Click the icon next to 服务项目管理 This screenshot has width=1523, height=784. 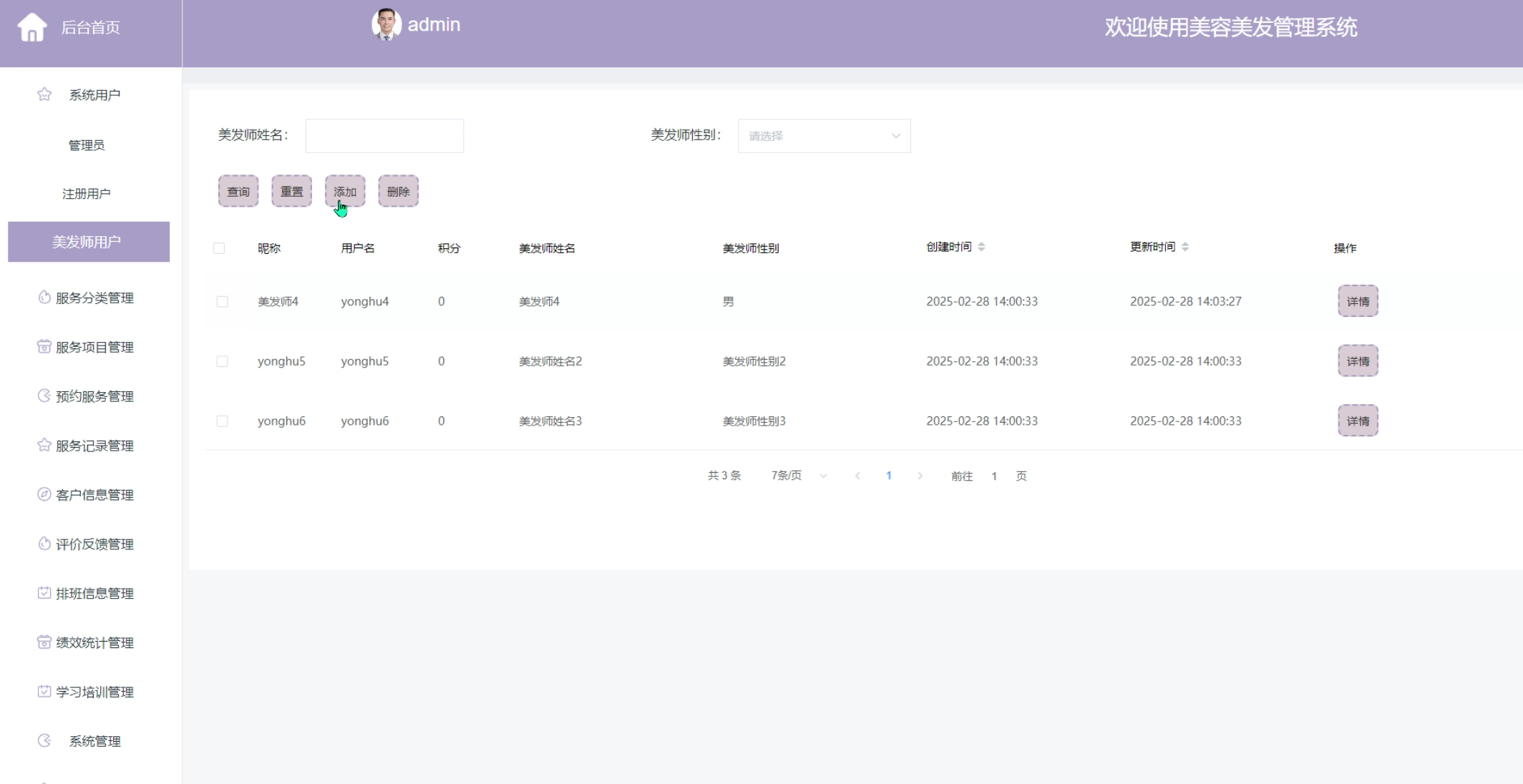tap(44, 347)
